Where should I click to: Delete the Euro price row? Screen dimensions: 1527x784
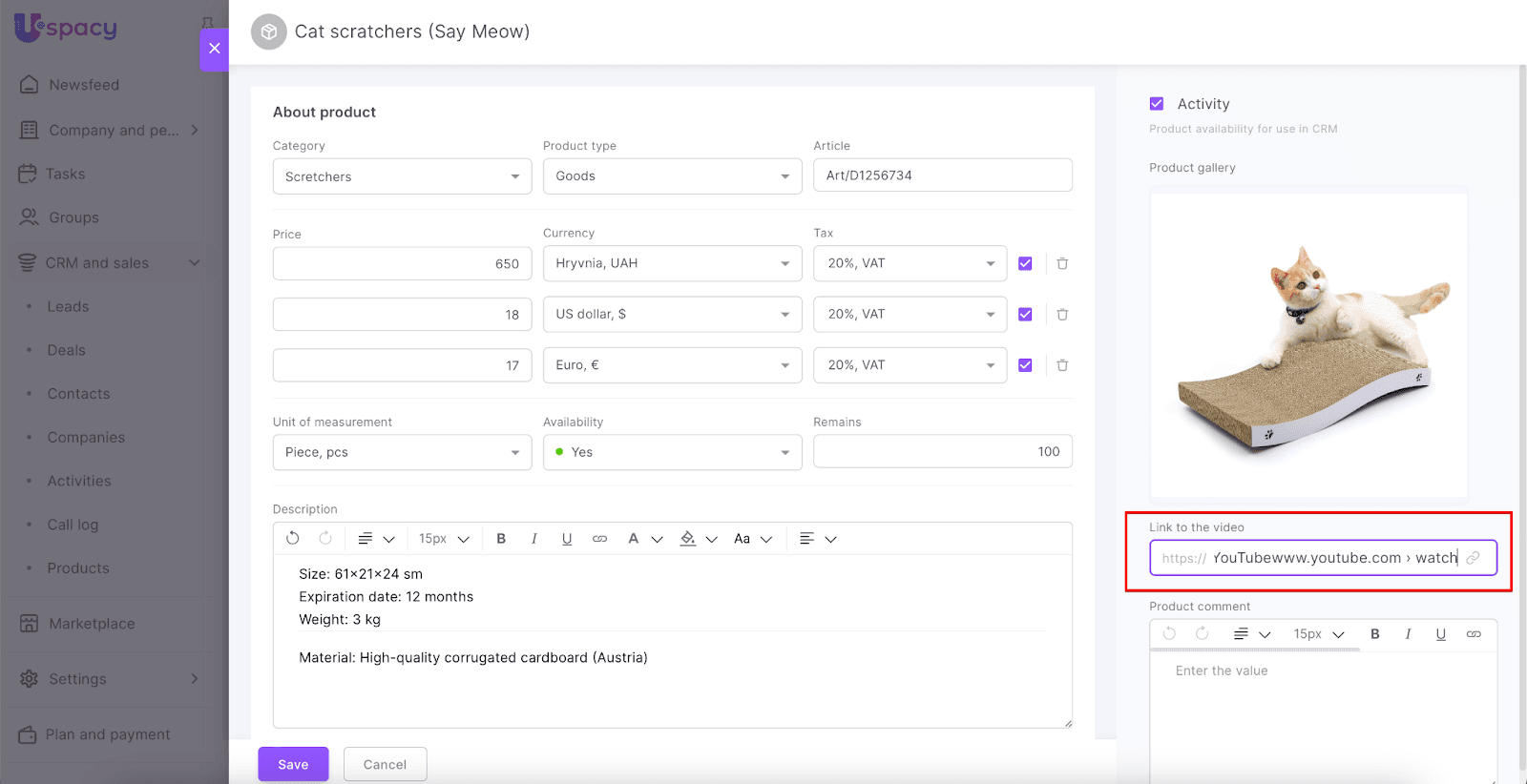coord(1062,365)
